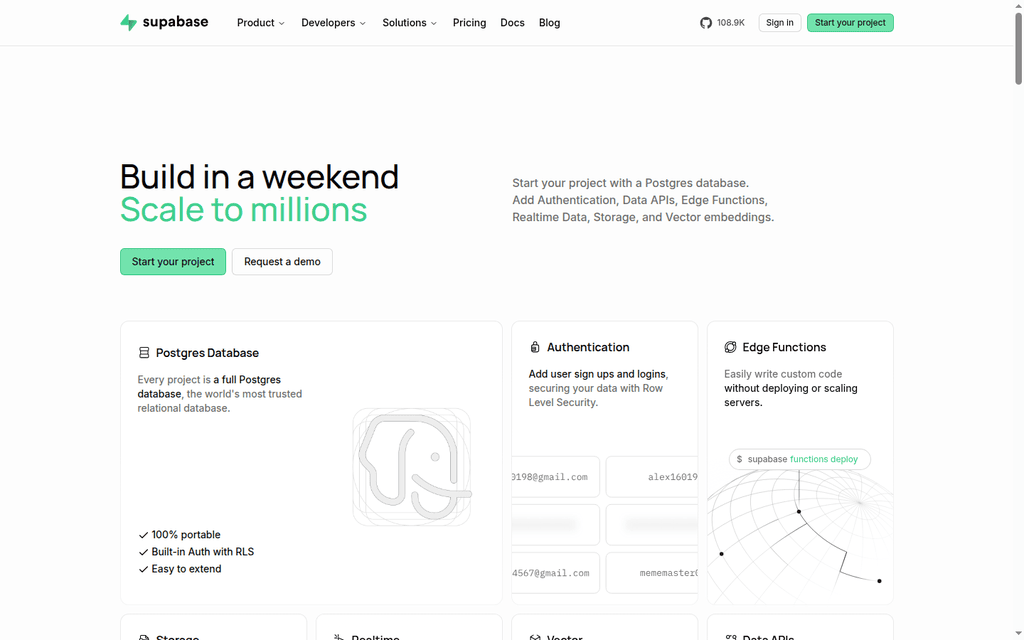1024x640 pixels.
Task: Click the alex16019 email cell
Action: click(x=652, y=477)
